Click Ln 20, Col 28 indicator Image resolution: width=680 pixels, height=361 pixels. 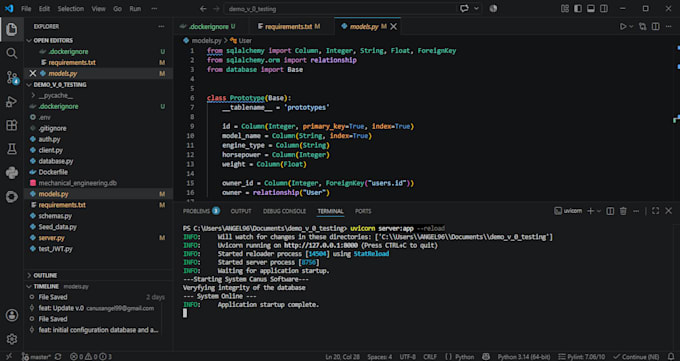pyautogui.click(x=343, y=357)
